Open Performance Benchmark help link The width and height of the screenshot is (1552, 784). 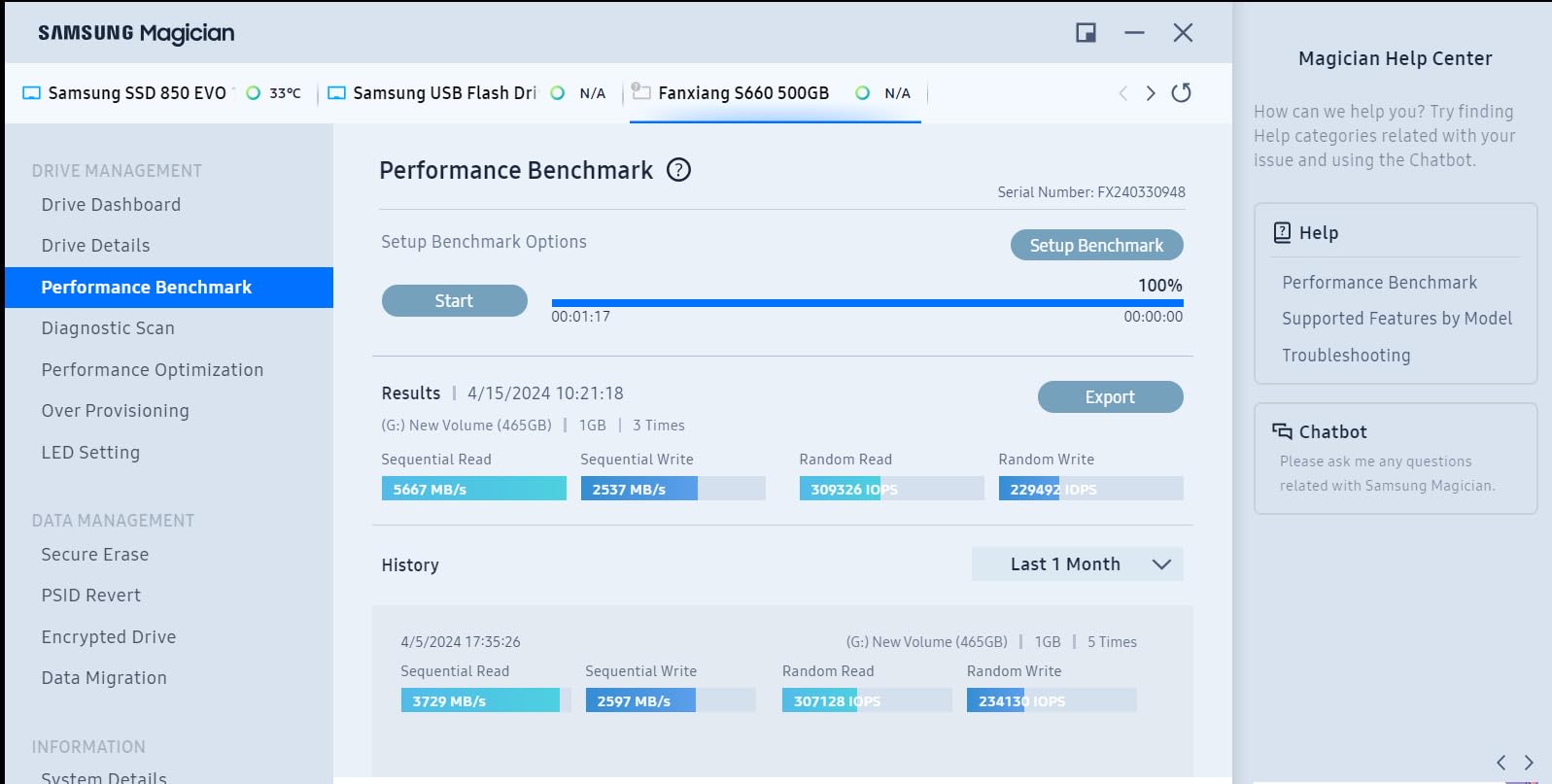(1379, 283)
